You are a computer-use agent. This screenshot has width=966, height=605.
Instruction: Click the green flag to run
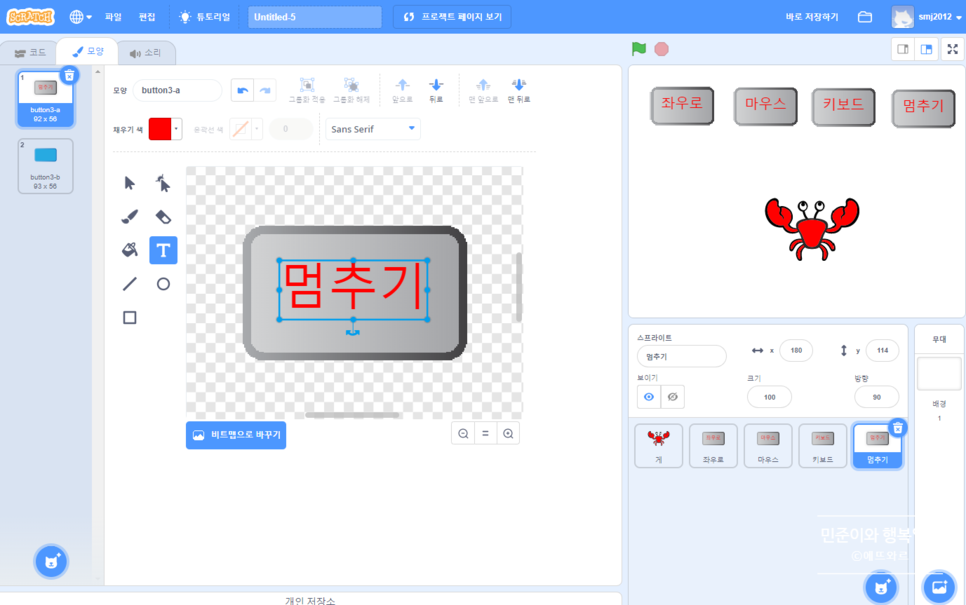tap(639, 49)
